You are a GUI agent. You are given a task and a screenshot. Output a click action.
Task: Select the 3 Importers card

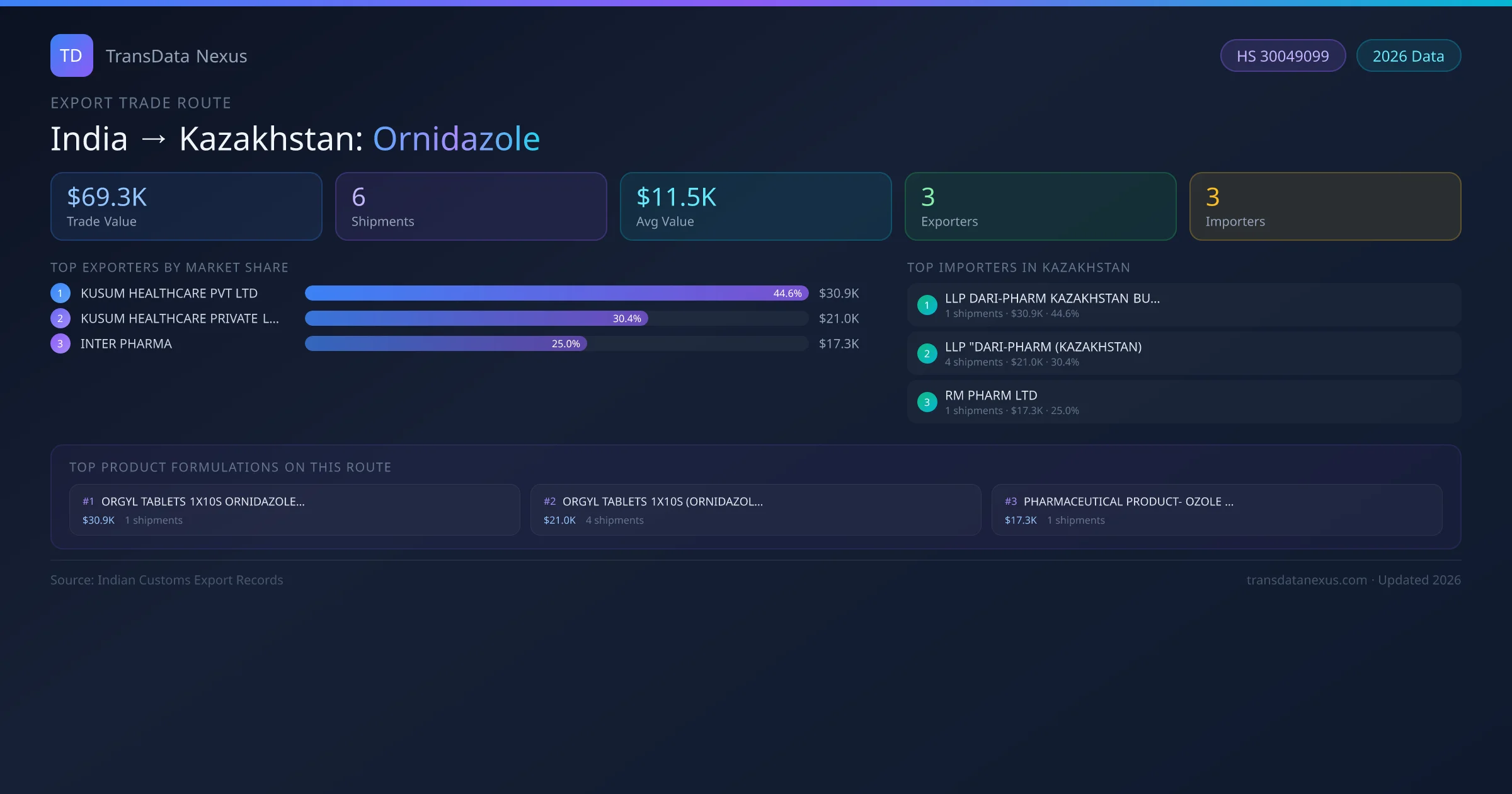1325,207
